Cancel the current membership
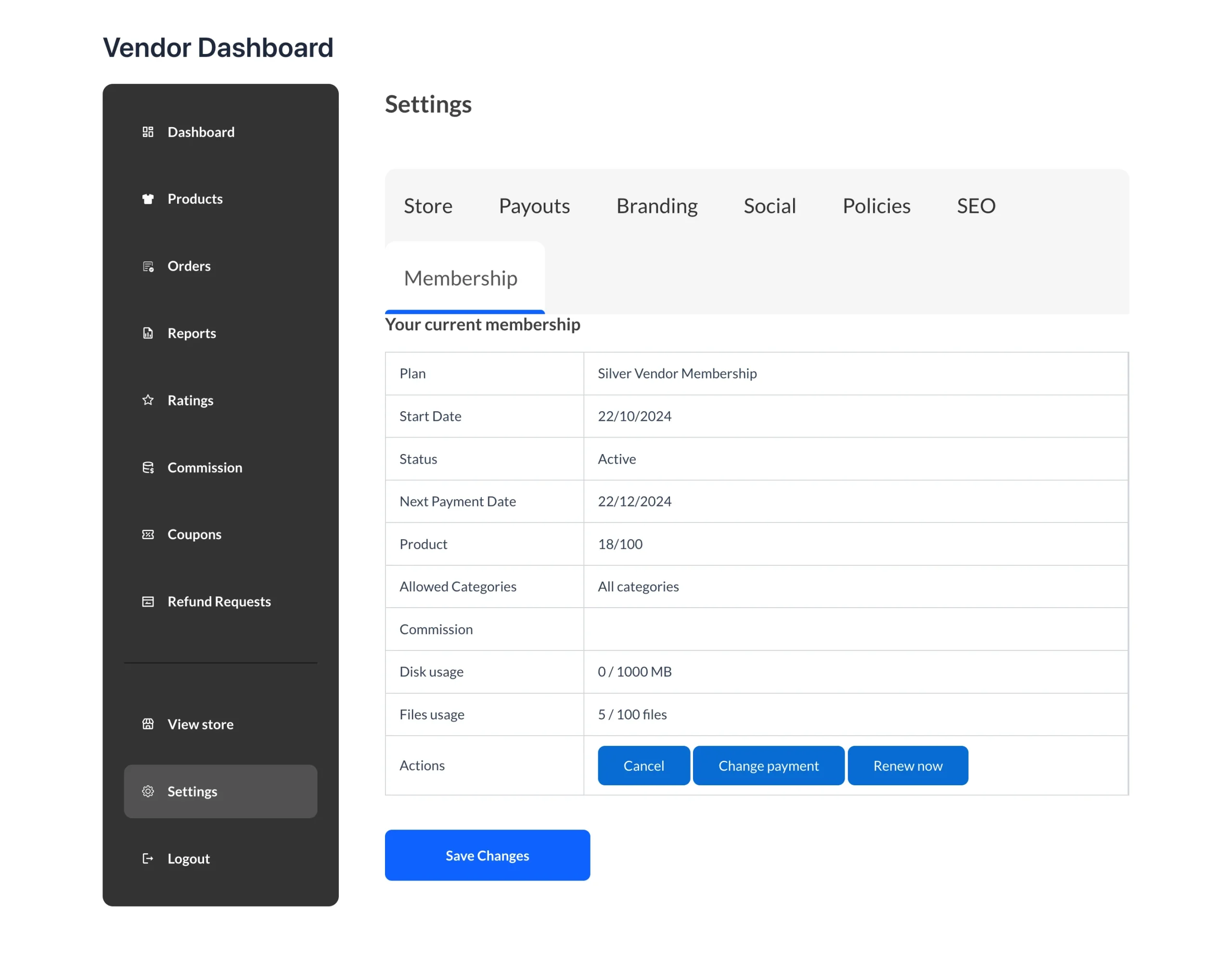This screenshot has width=1232, height=962. click(x=643, y=766)
